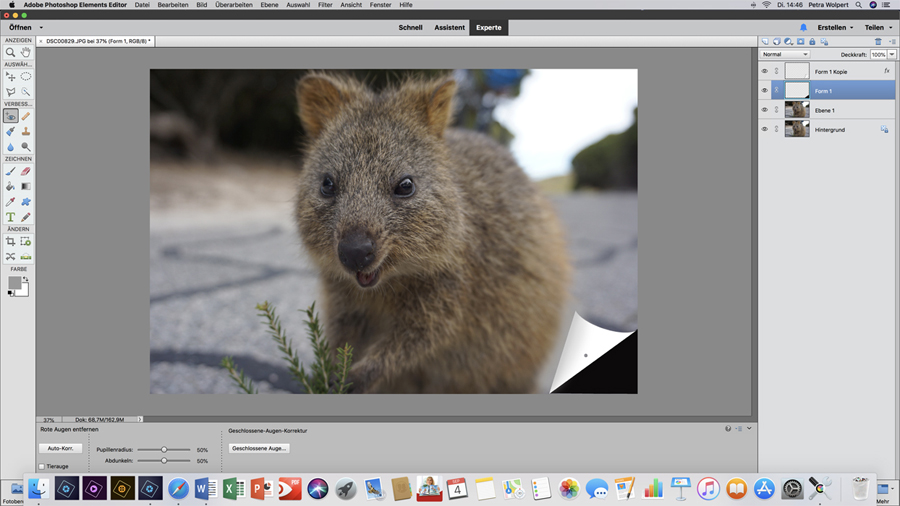Viewport: 900px width, 506px height.
Task: Click the Auto-Korr. button
Action: coord(60,448)
